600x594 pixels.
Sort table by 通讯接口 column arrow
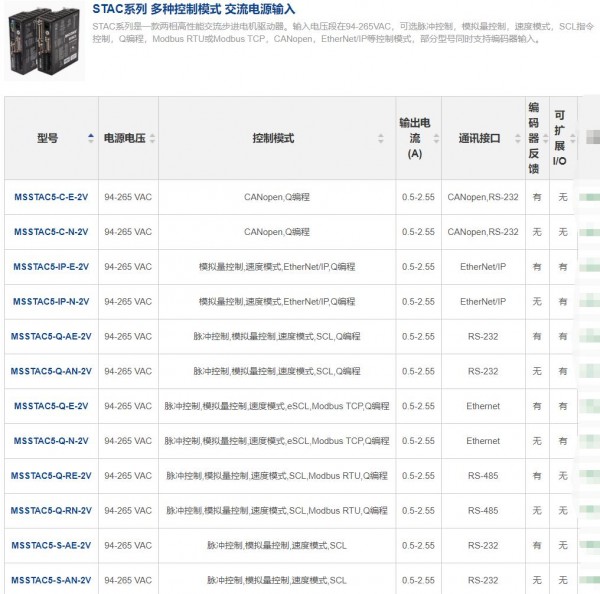[518, 138]
